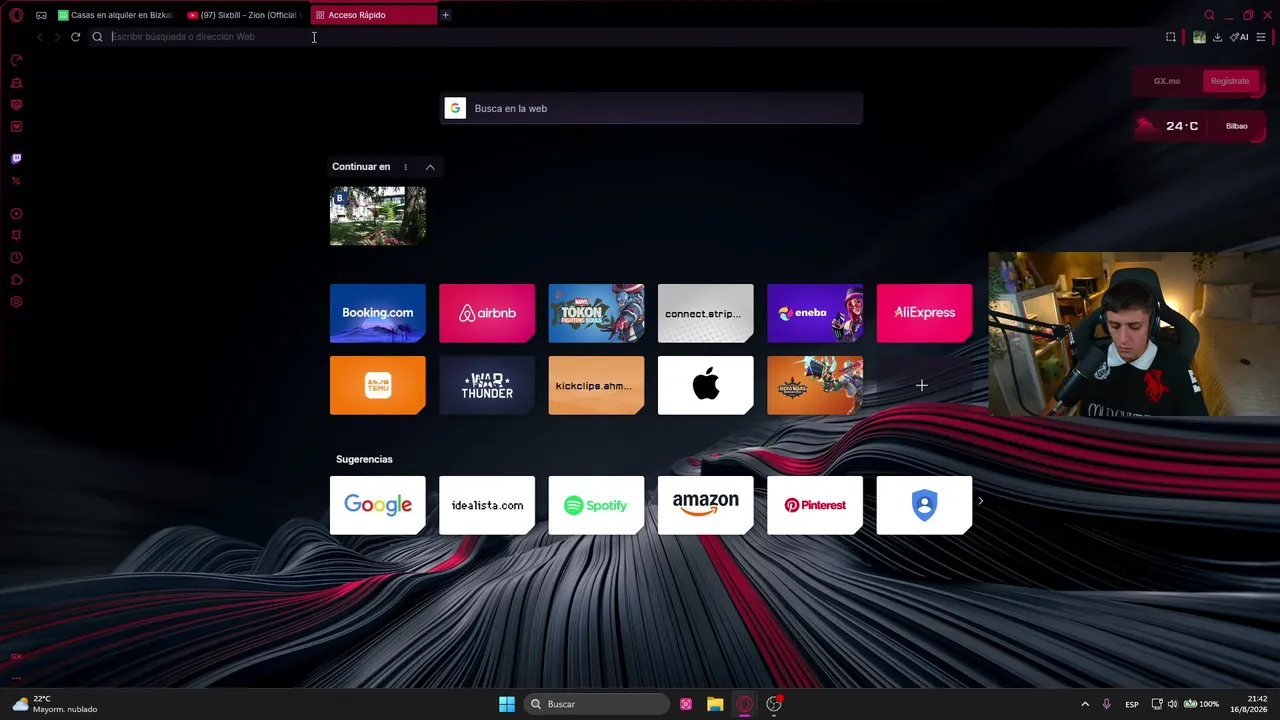Open File Explorer from the taskbar
Viewport: 1280px width, 720px height.
(715, 704)
